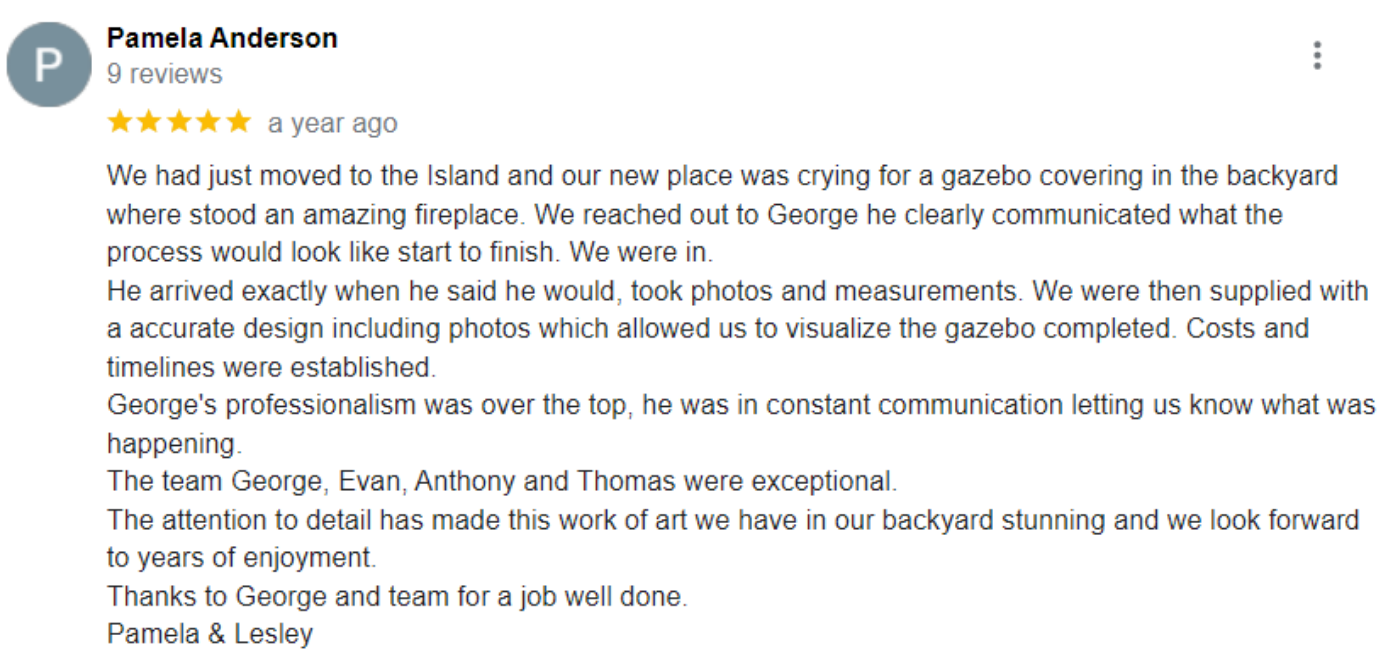The image size is (1393, 655).
Task: Click the line starting "He arrived exactly"
Action: pyautogui.click(x=737, y=291)
